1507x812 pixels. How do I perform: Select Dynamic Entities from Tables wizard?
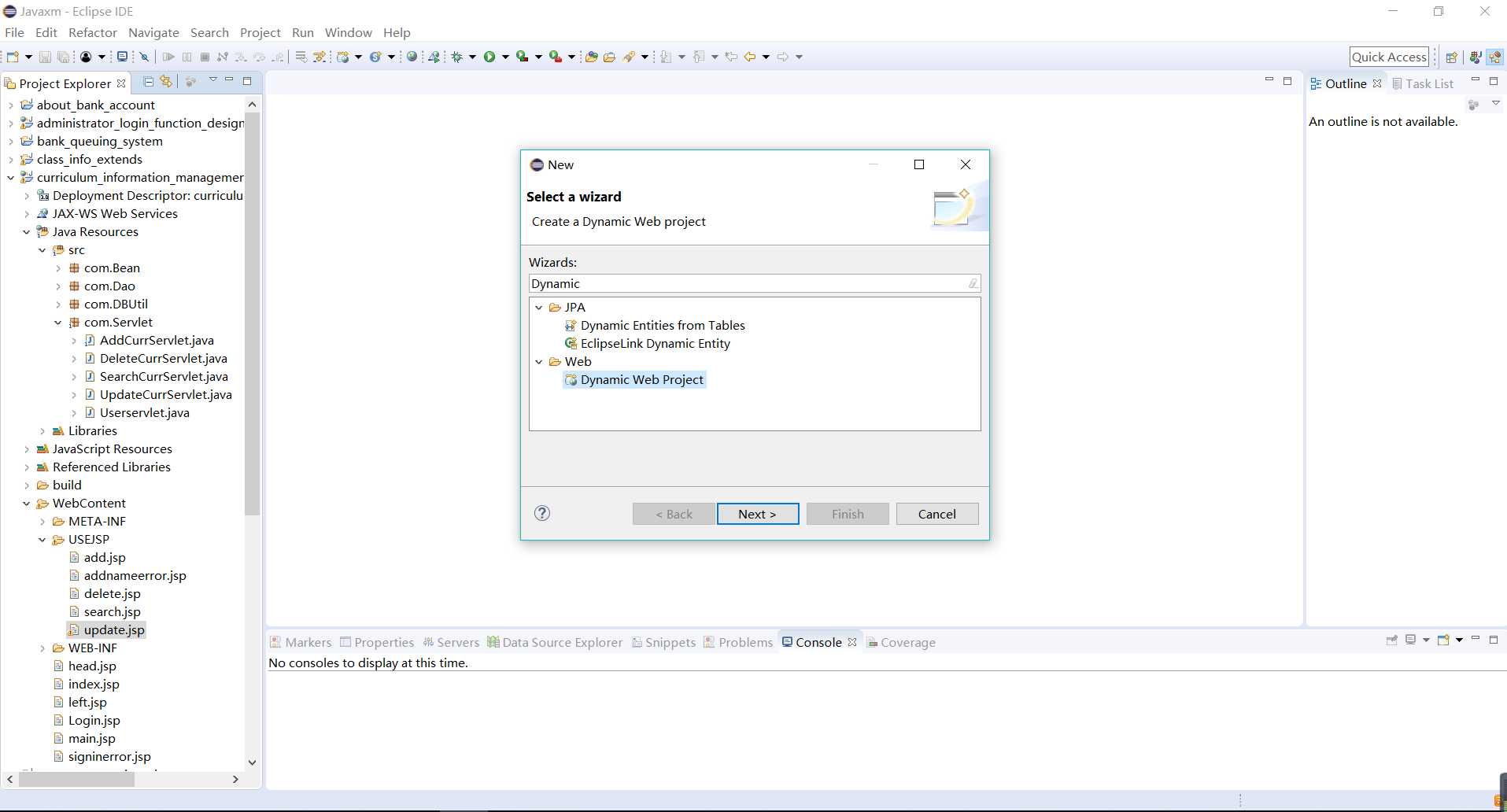tap(655, 326)
